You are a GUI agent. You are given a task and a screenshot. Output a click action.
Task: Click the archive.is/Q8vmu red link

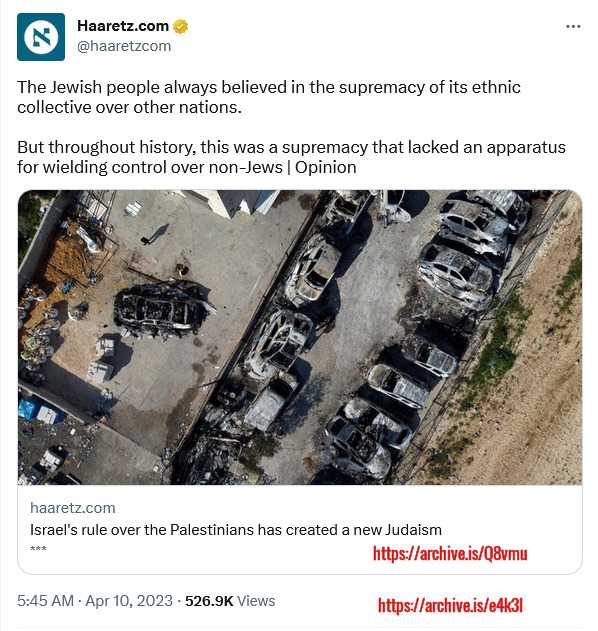450,554
